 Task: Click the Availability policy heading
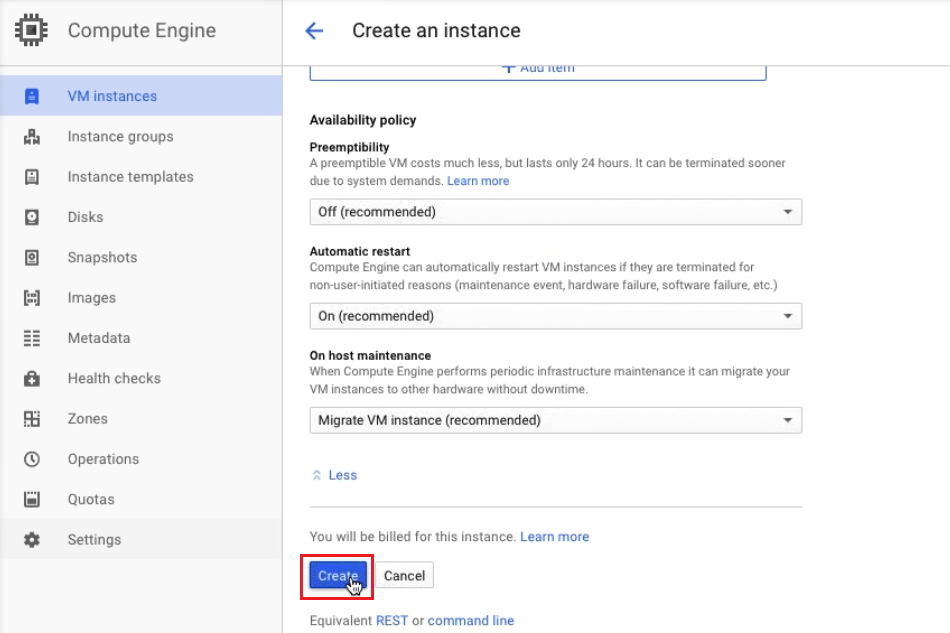(x=363, y=120)
